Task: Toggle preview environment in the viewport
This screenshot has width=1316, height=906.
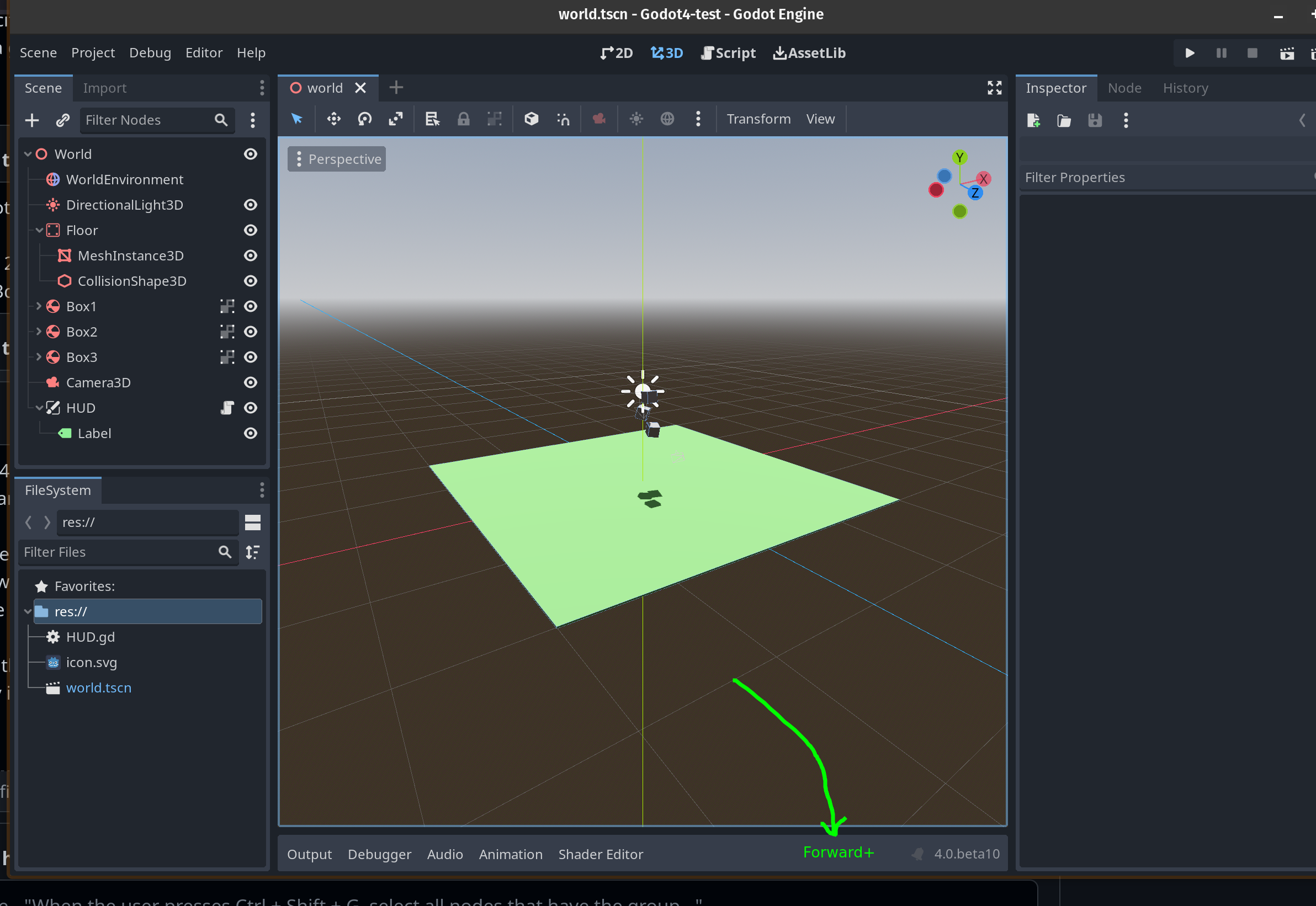Action: [x=667, y=119]
